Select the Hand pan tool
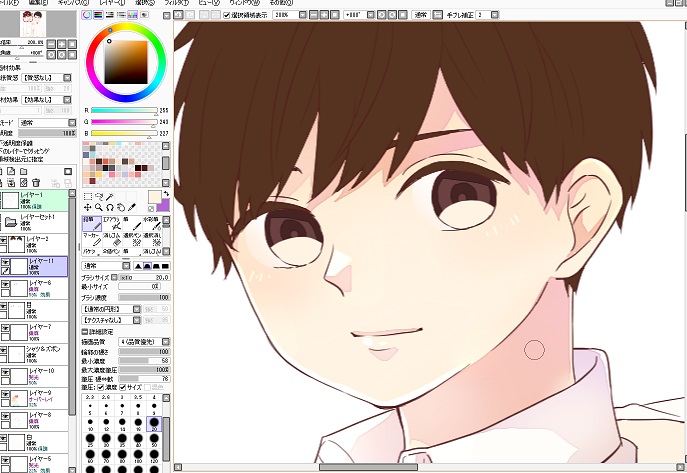The height and width of the screenshot is (473, 687). [x=121, y=207]
